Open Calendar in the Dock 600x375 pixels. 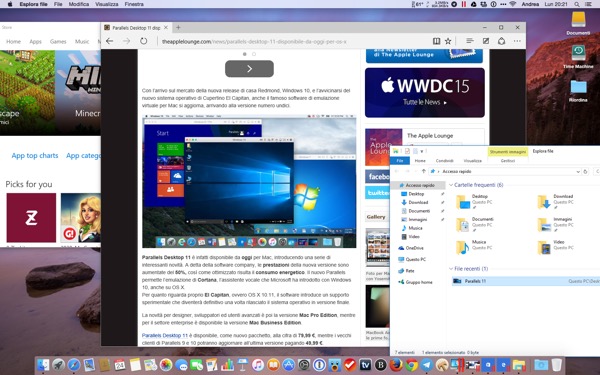pyautogui.click(x=120, y=365)
